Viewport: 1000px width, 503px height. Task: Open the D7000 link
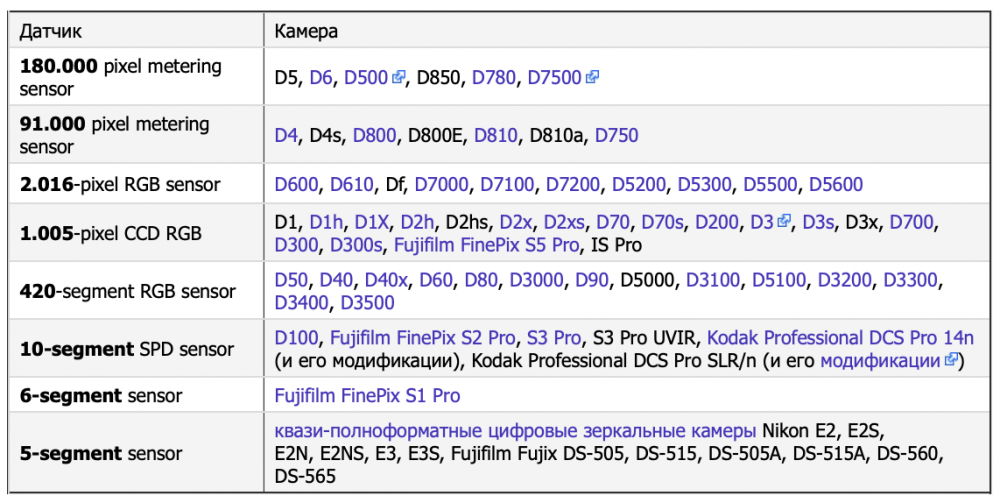(x=441, y=184)
